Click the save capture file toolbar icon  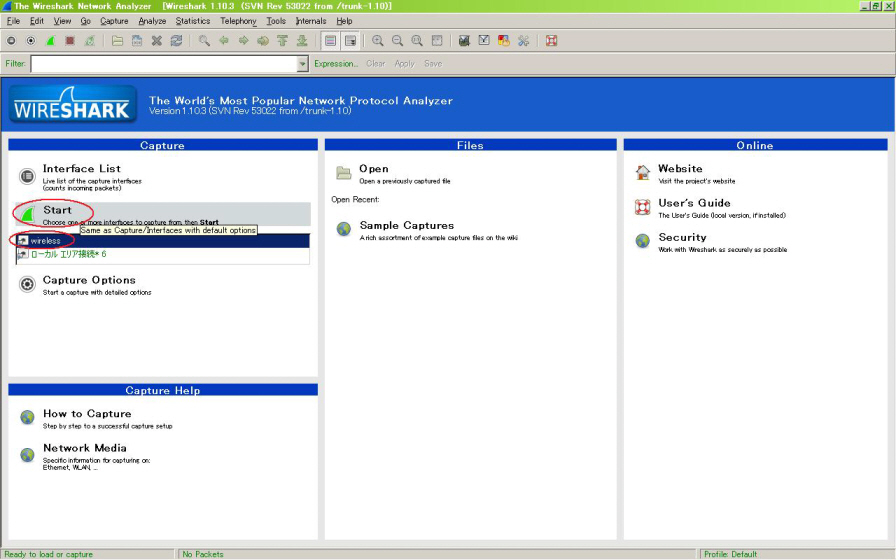click(137, 41)
